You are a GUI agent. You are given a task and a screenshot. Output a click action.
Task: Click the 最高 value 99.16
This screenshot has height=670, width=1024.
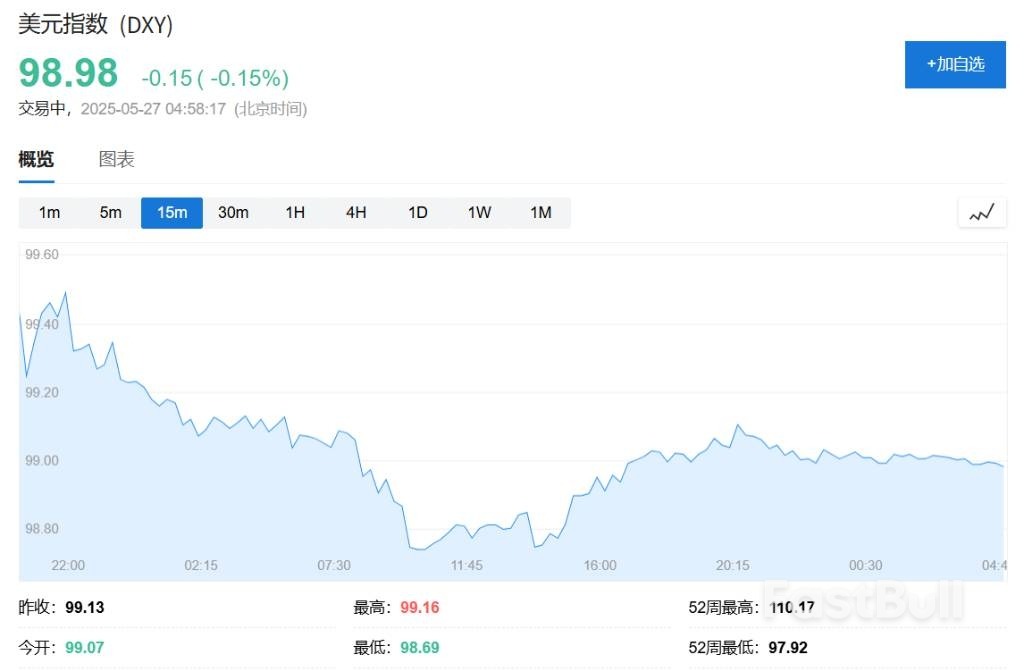(419, 607)
